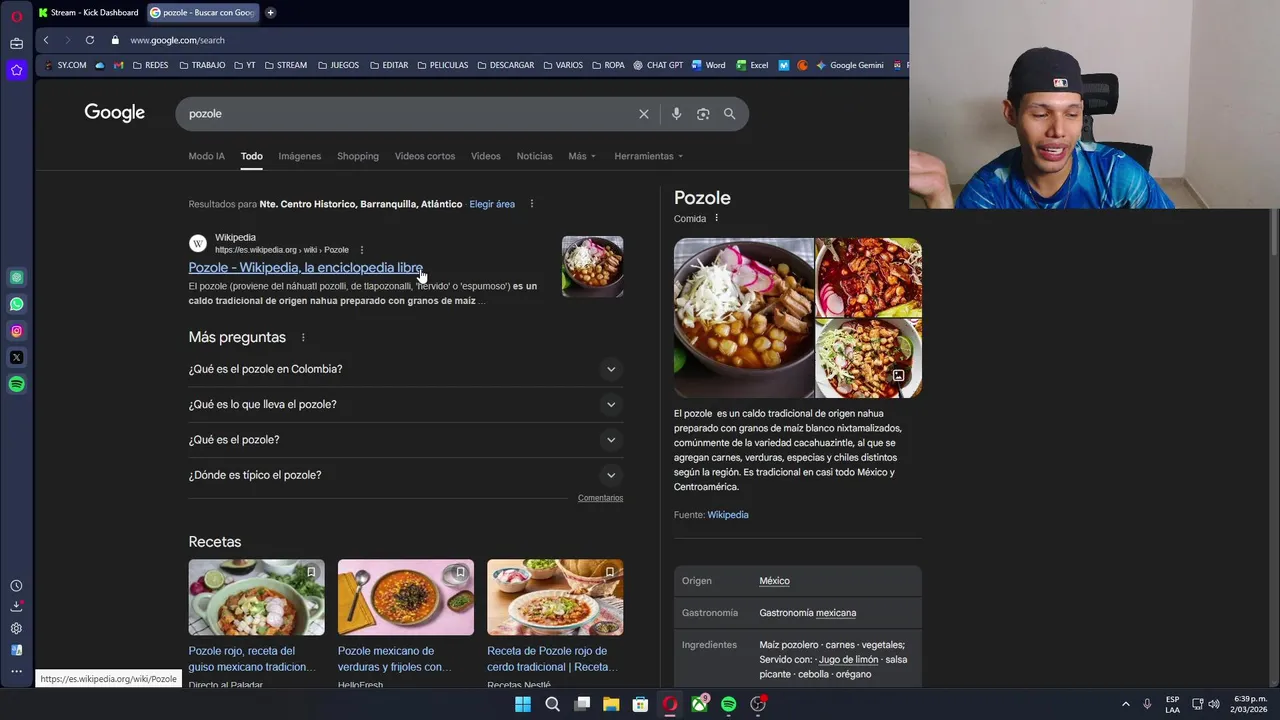Viewport: 1280px width, 720px height.
Task: Switch to the Imágenes tab
Action: coord(300,156)
